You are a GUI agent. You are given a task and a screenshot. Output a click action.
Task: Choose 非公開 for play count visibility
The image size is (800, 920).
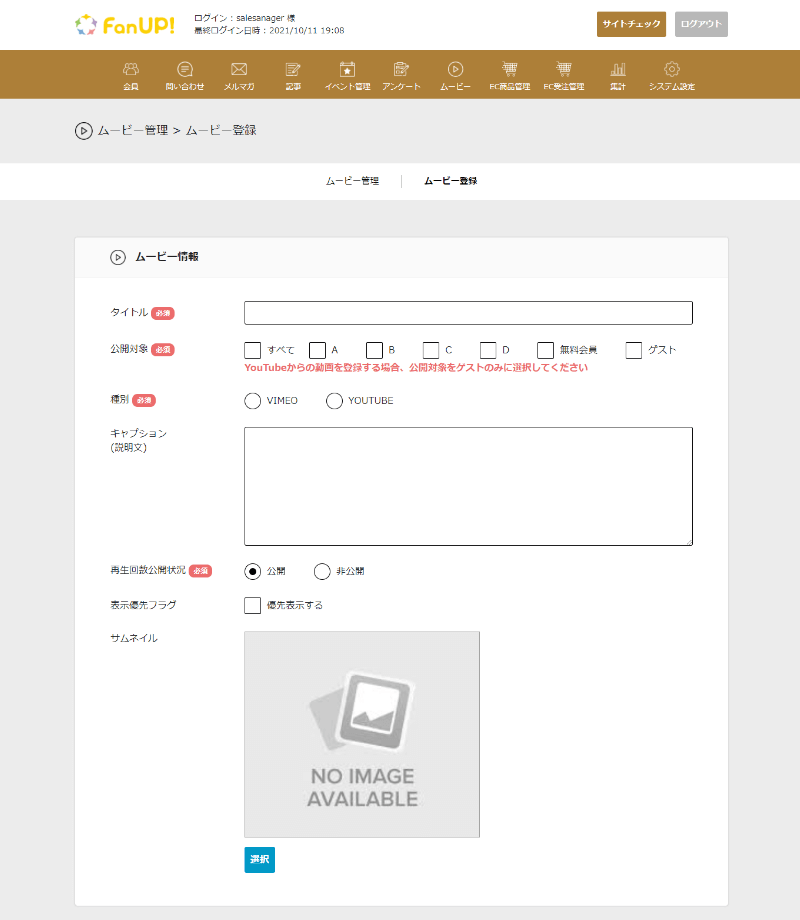(322, 572)
